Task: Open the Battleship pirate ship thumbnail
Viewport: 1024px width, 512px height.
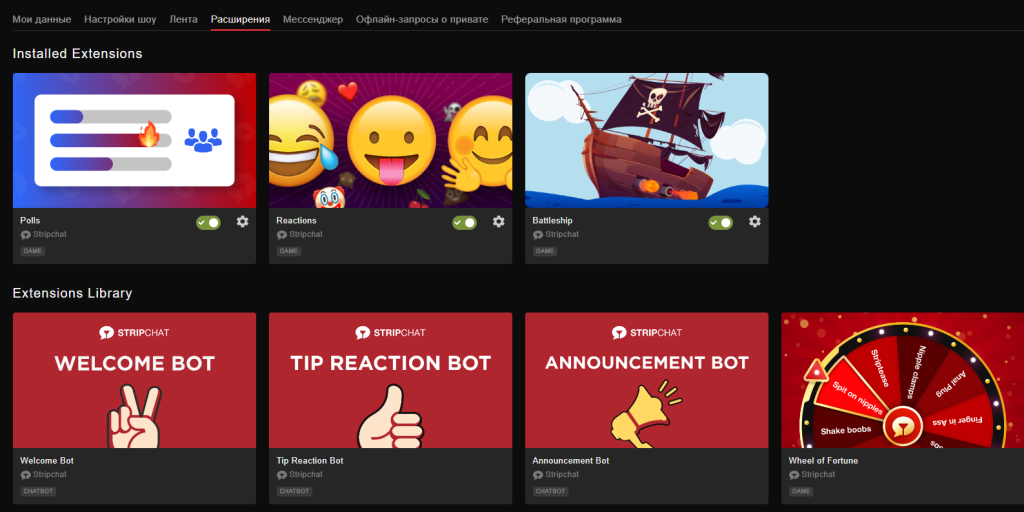Action: pyautogui.click(x=647, y=140)
